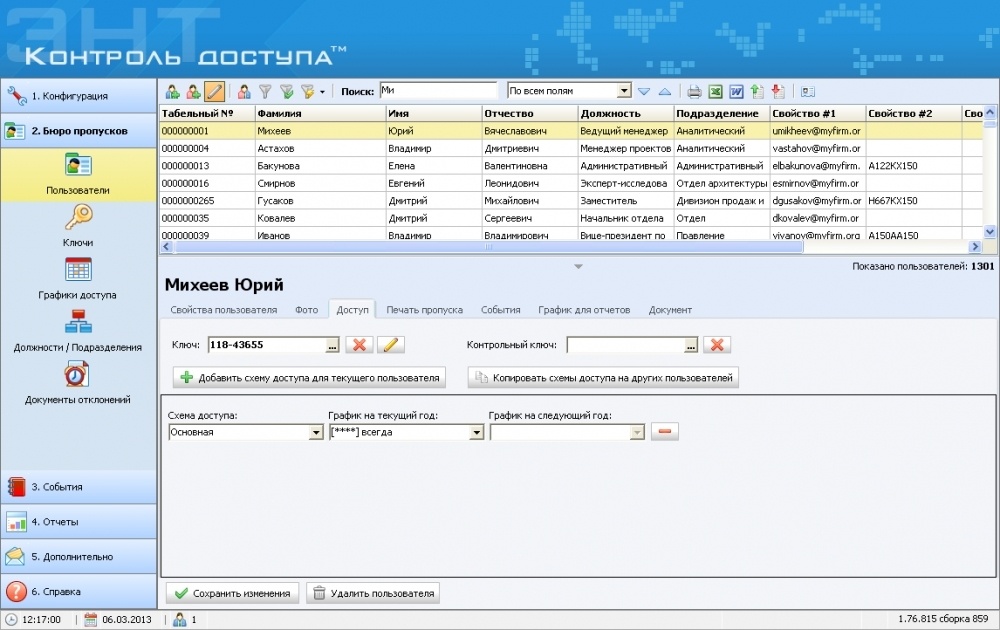The image size is (1000, 630).
Task: Click the search next down-triangle icon
Action: coord(644,92)
